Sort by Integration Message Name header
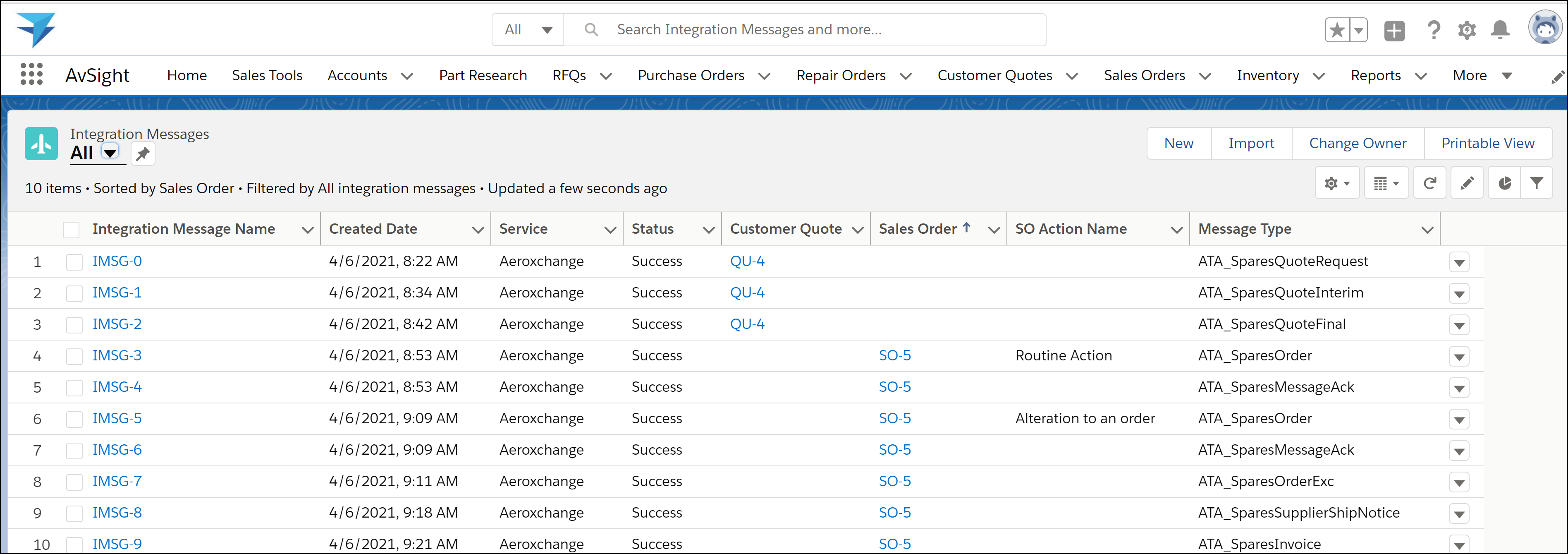Viewport: 1568px width, 554px height. 184,229
